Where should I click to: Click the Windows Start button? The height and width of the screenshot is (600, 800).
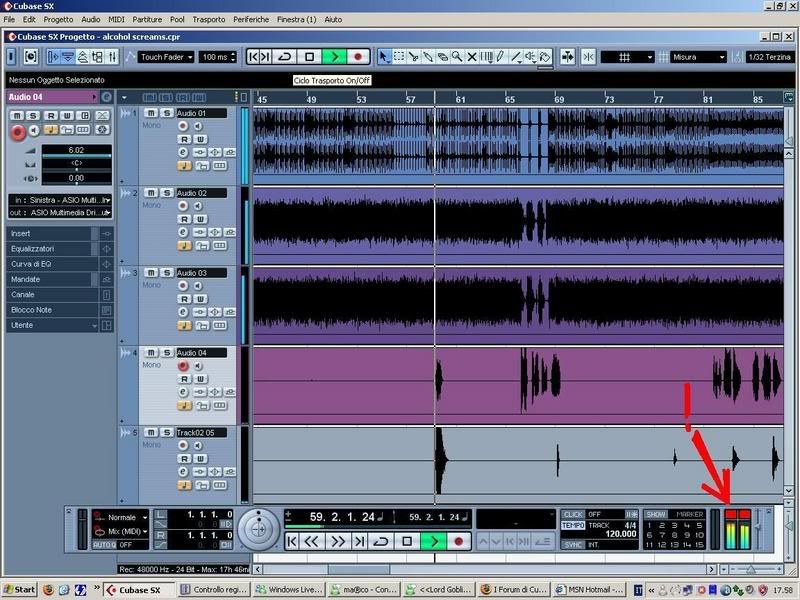tap(18, 590)
